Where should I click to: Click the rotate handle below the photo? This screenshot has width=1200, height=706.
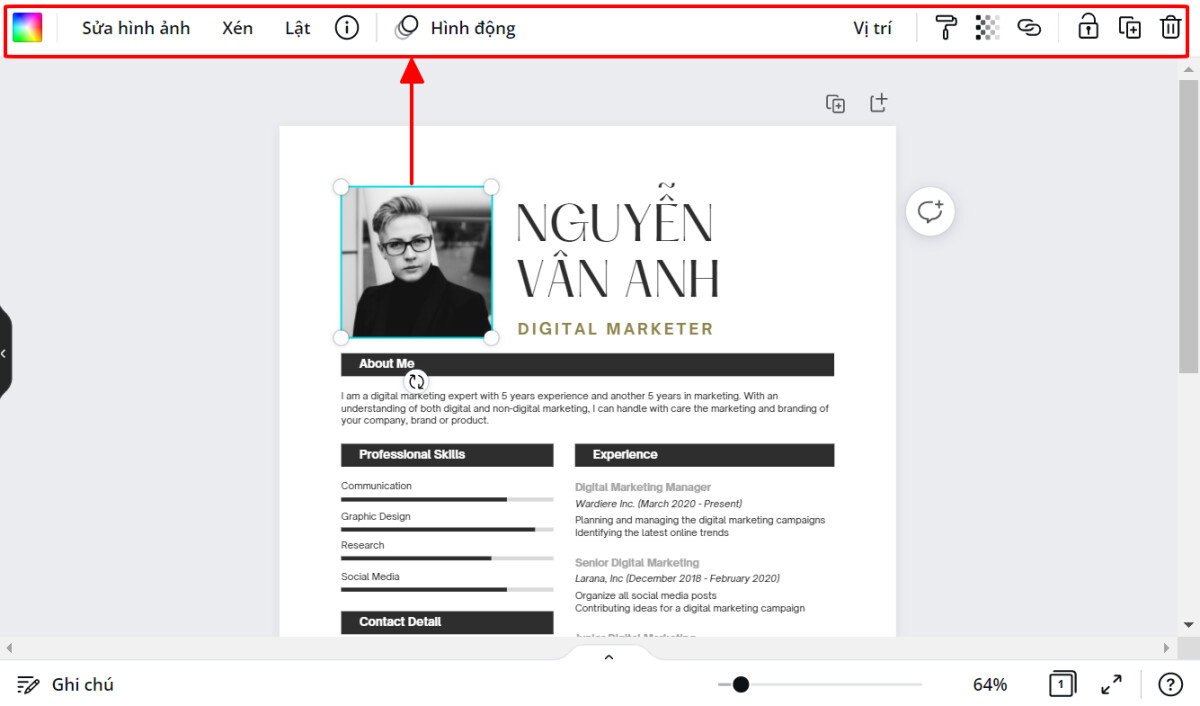point(416,381)
